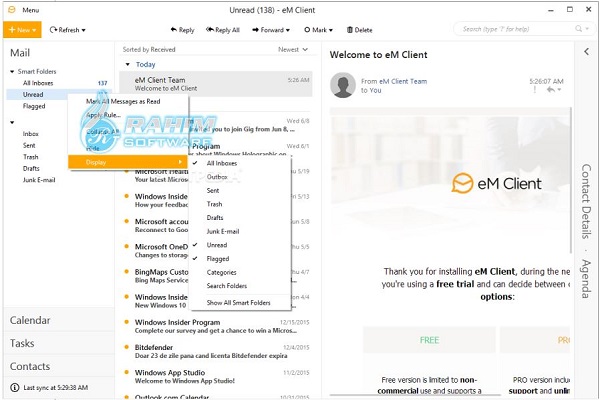Viewport: 600px width, 400px height.
Task: Open the Agenda side panel
Action: click(587, 279)
